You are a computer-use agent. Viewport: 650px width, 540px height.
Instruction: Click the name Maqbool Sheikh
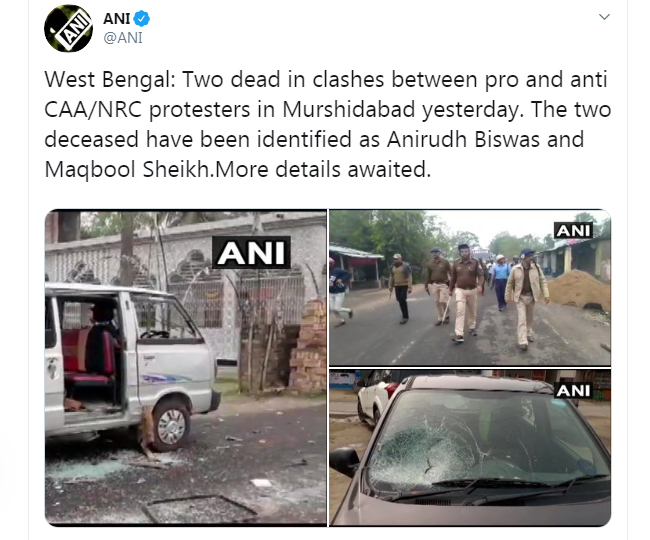128,170
